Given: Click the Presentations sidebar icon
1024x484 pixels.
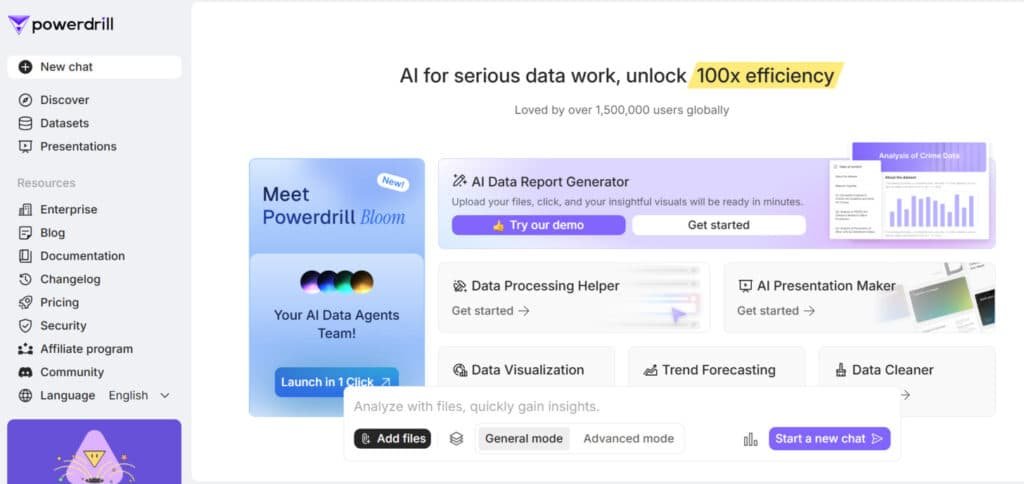Looking at the screenshot, I should pyautogui.click(x=25, y=146).
